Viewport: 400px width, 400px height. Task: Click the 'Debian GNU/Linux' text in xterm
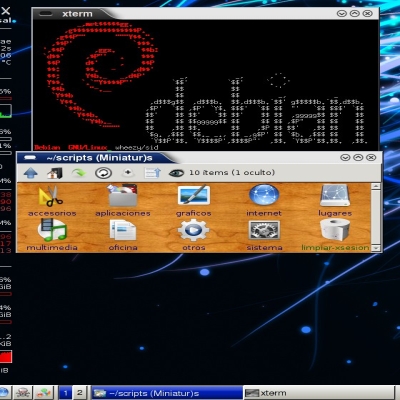(71, 147)
